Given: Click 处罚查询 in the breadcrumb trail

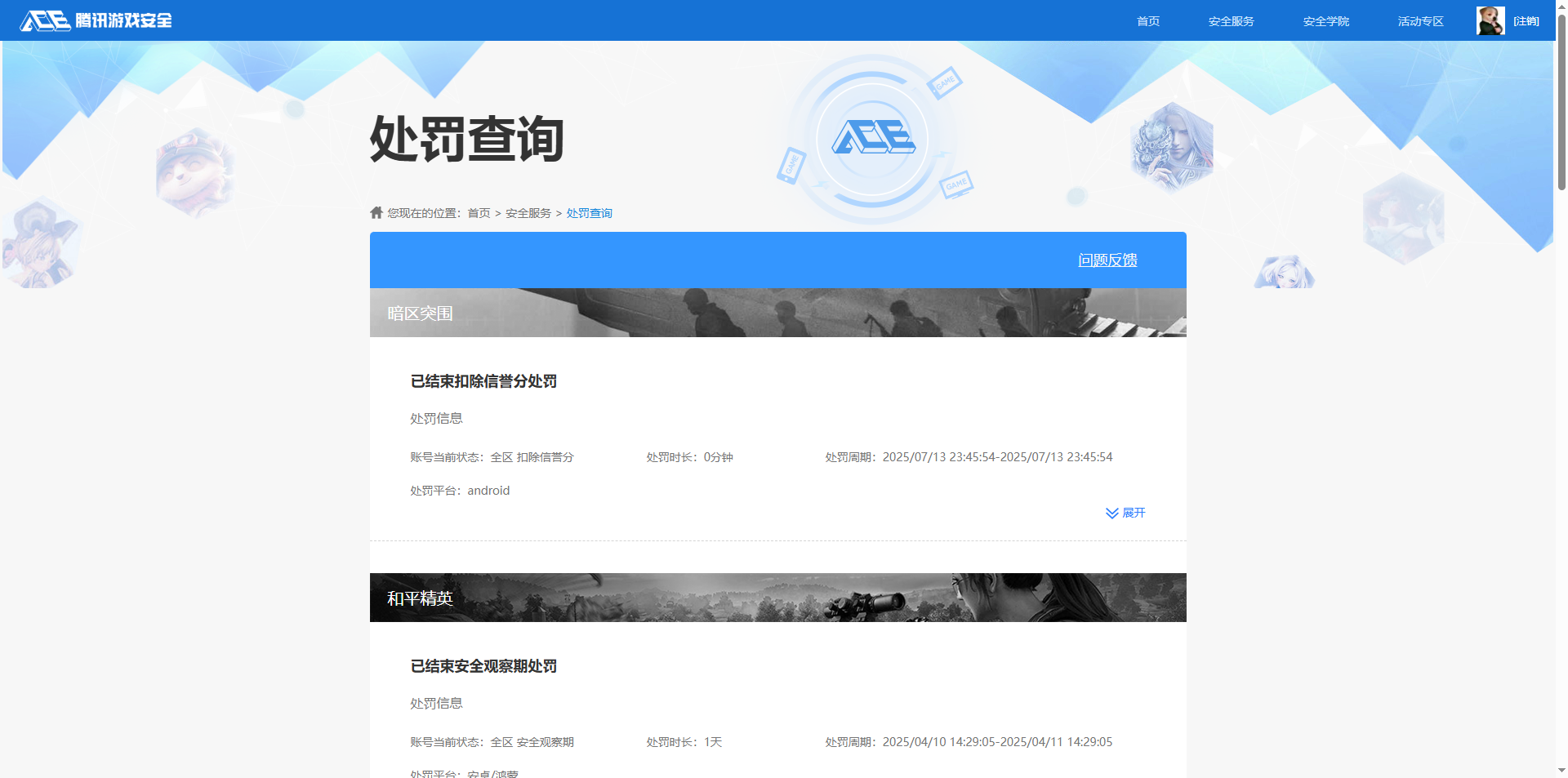Looking at the screenshot, I should click(x=589, y=212).
